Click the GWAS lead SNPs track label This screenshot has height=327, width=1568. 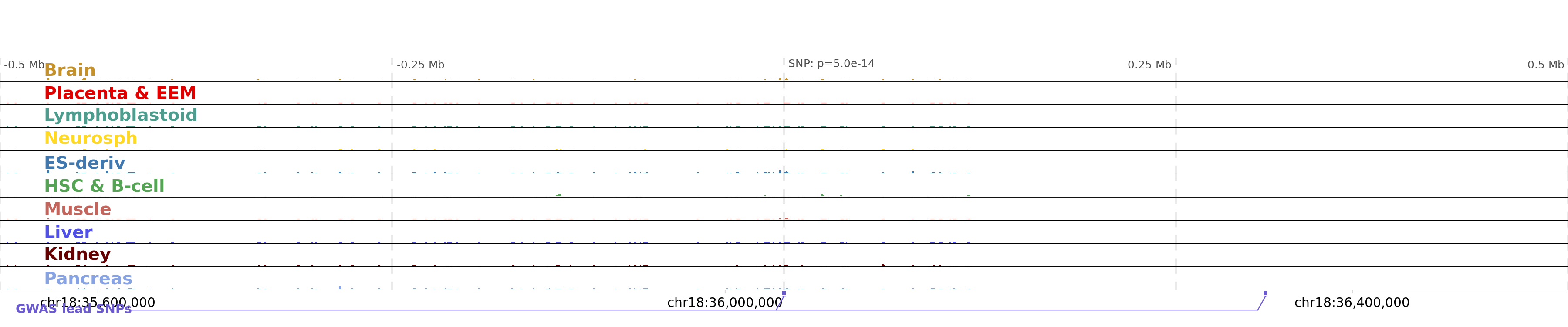[x=74, y=309]
